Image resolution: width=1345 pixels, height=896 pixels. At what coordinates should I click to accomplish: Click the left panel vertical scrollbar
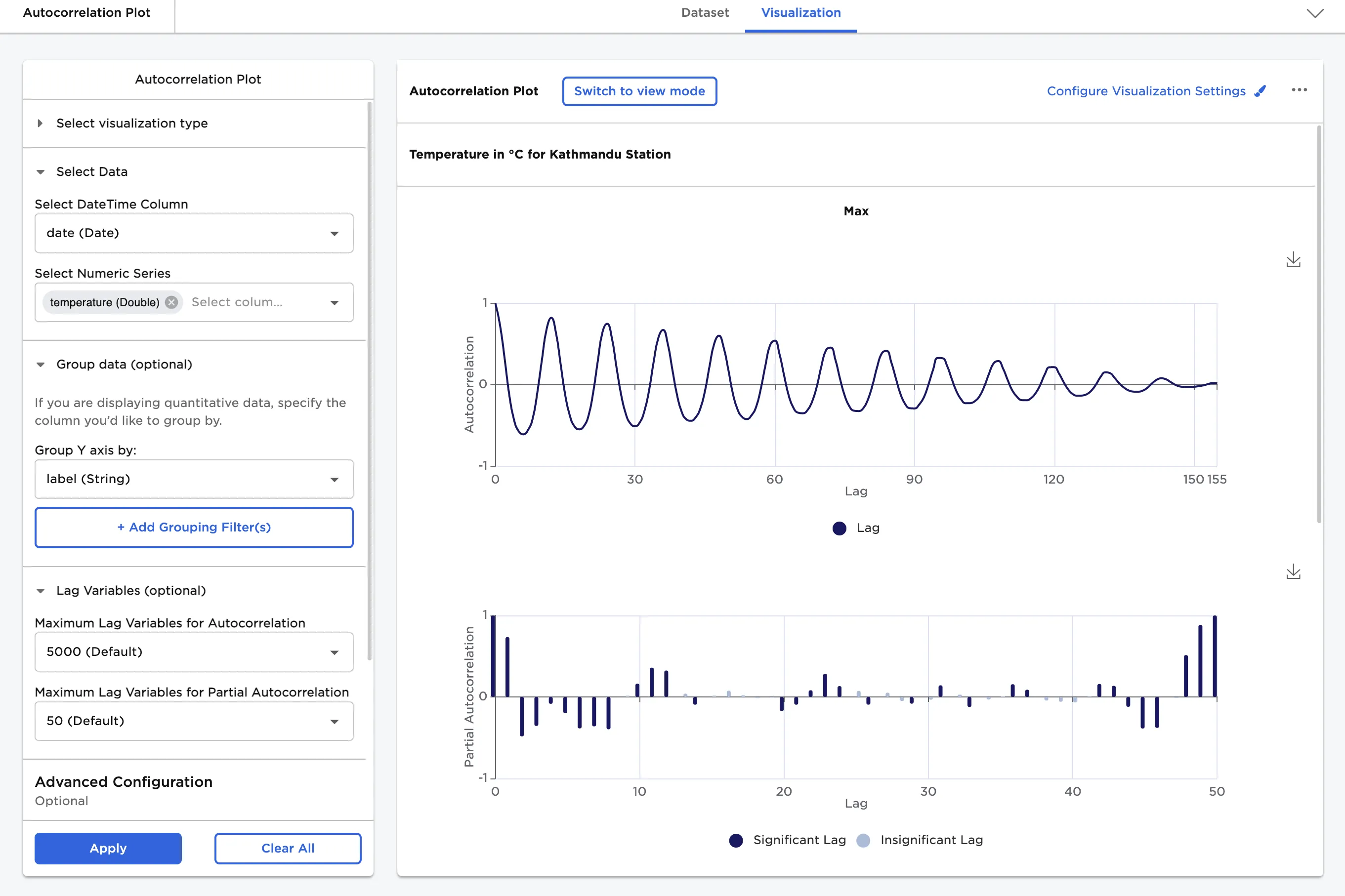[369, 377]
